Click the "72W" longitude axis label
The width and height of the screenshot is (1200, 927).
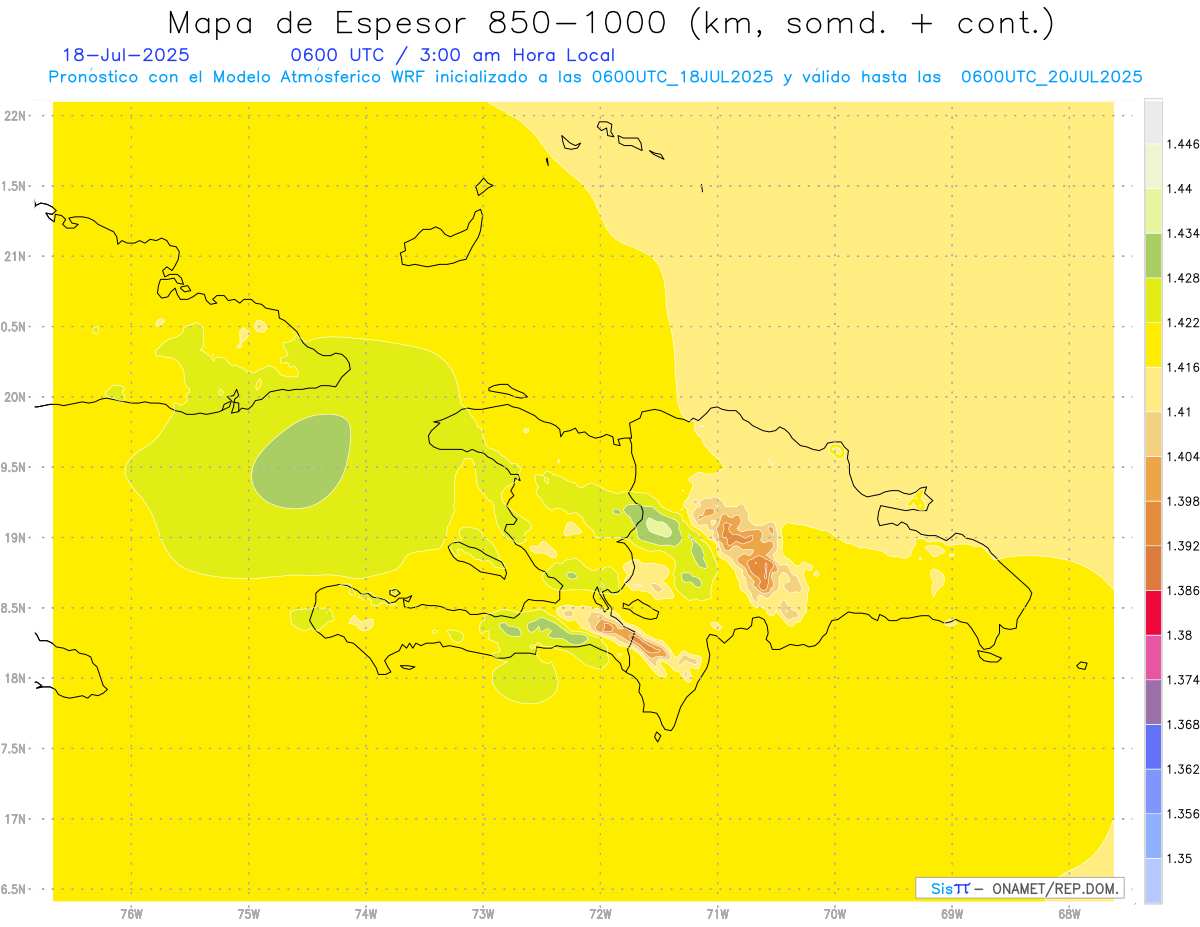600,913
